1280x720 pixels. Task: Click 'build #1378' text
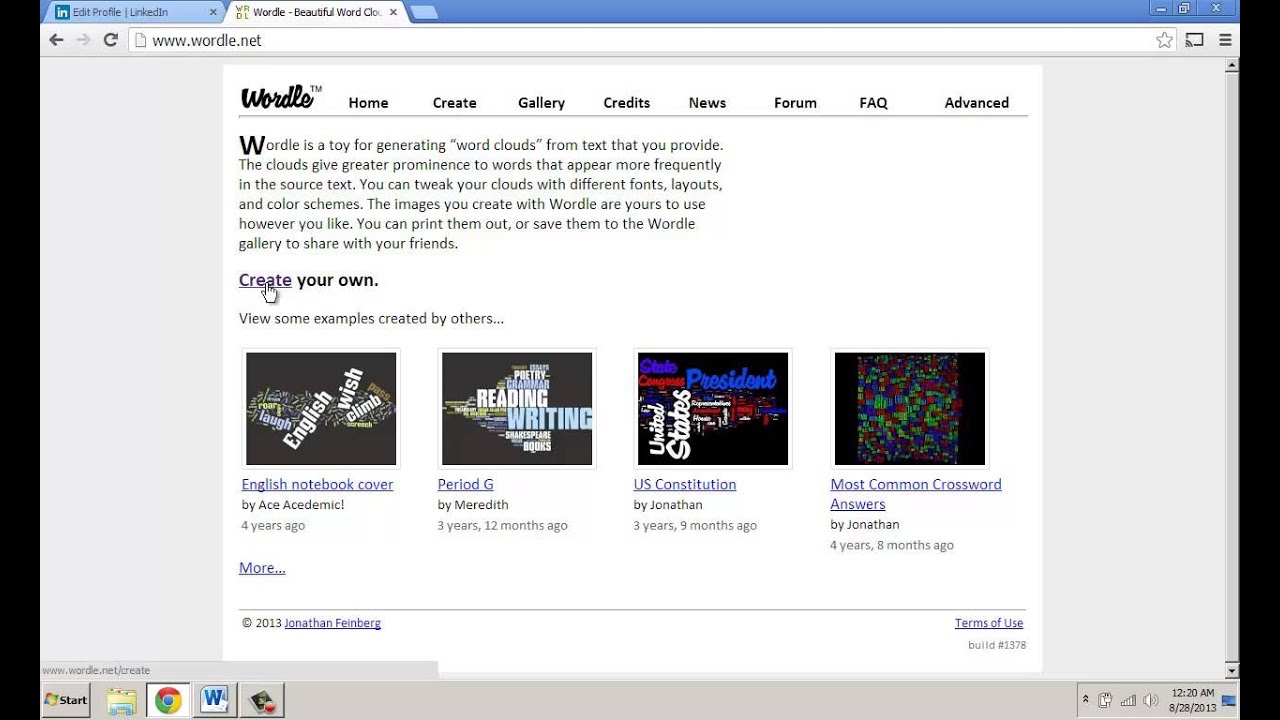pos(997,645)
